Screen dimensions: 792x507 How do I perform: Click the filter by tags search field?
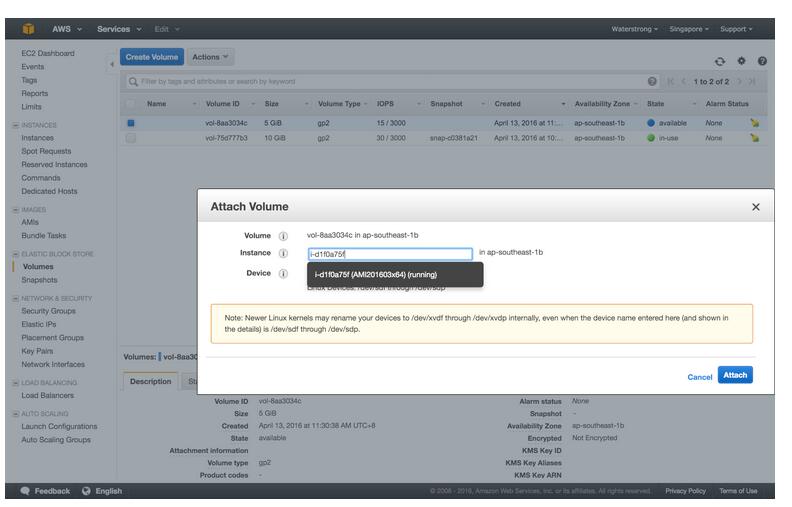(389, 82)
